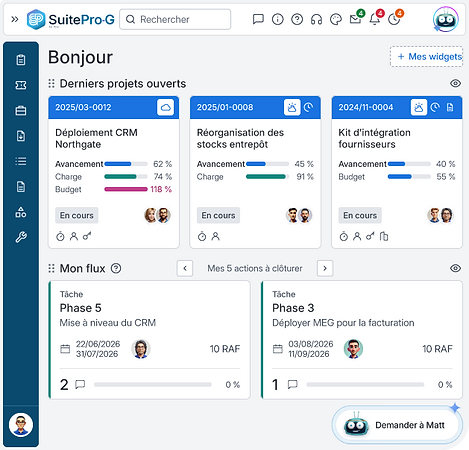Open Kit d'intégration fournisseurs title
This screenshot has width=469, height=450.
coord(374,138)
